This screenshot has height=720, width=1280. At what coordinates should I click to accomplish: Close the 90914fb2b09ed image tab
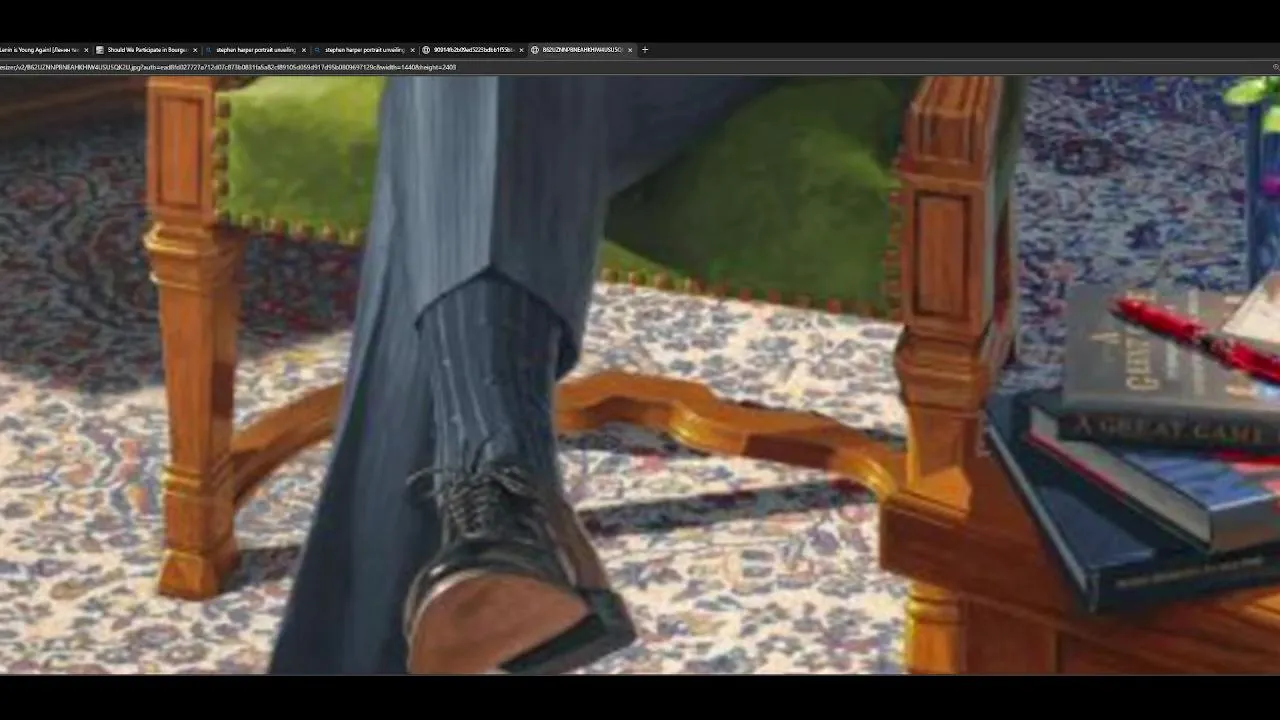521,49
